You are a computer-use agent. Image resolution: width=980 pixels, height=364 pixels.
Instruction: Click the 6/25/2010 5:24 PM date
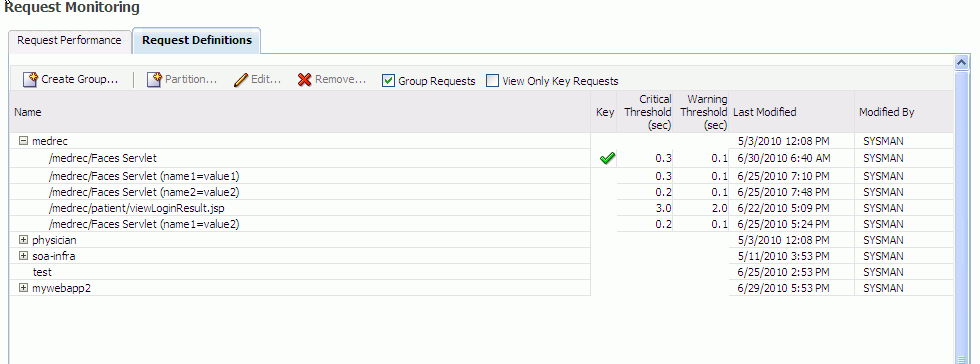click(784, 224)
